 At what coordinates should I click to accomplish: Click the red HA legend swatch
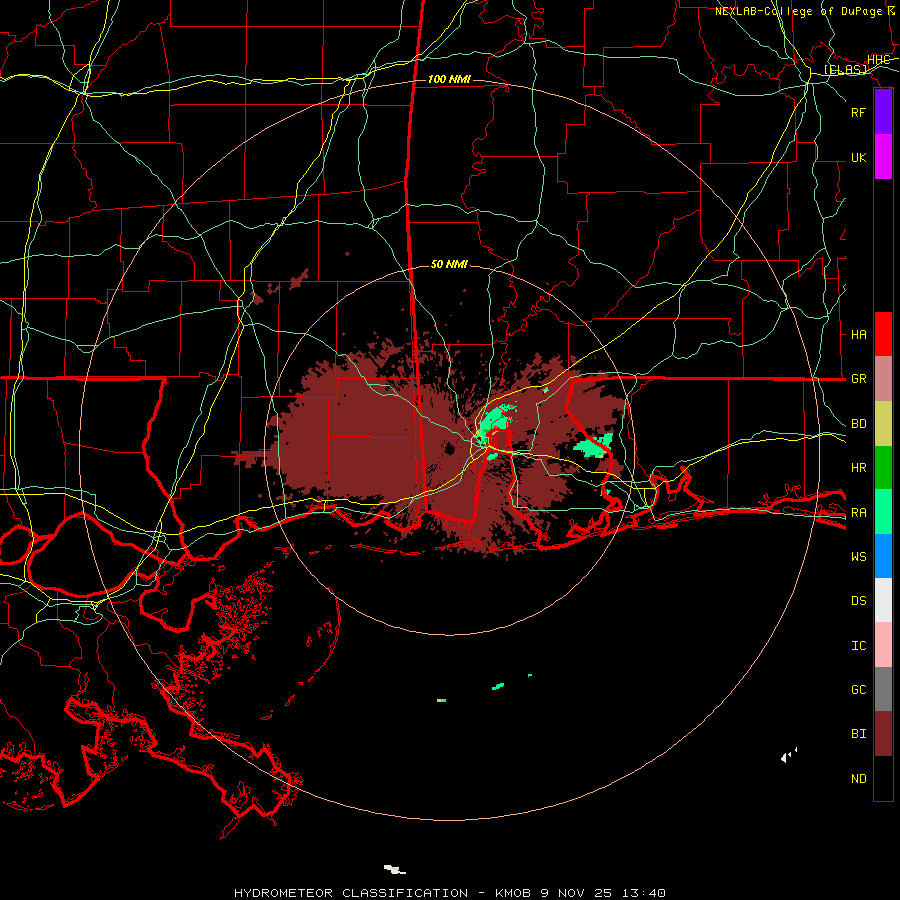pos(883,334)
